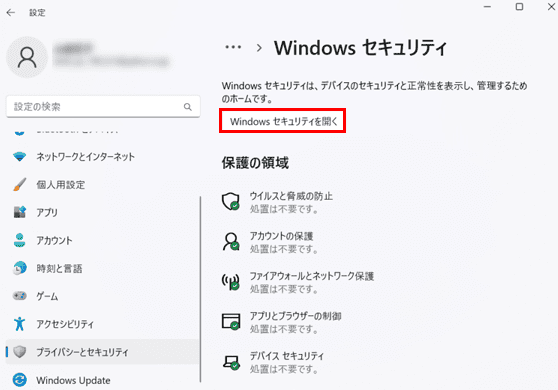This screenshot has height=390, width=558.
Task: Select the paintbrush icon for 個人用設定
Action: pyautogui.click(x=20, y=184)
